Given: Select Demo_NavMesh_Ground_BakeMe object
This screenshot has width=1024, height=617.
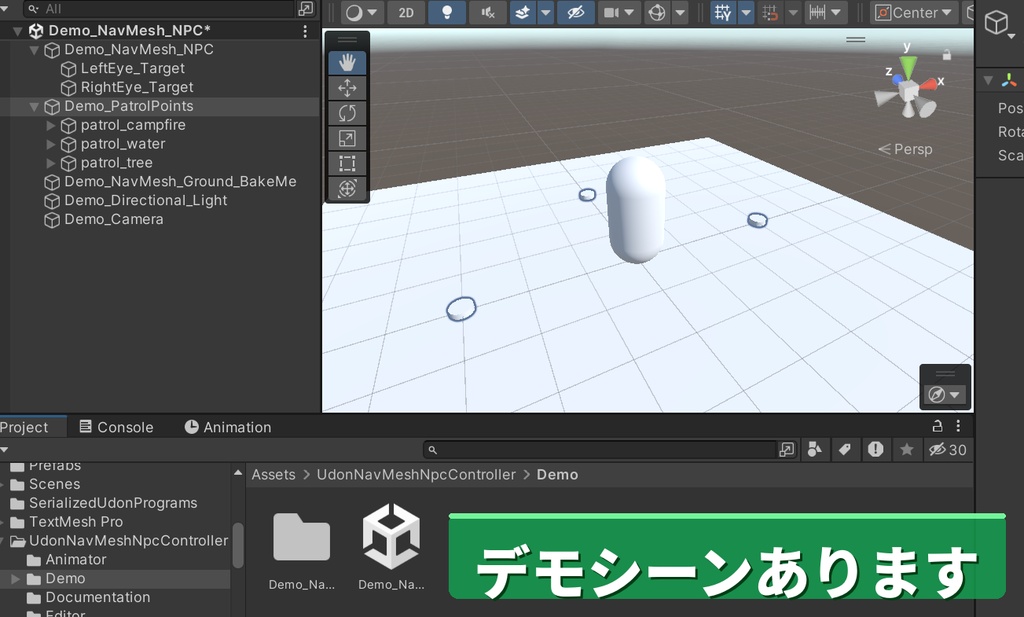Looking at the screenshot, I should click(180, 182).
